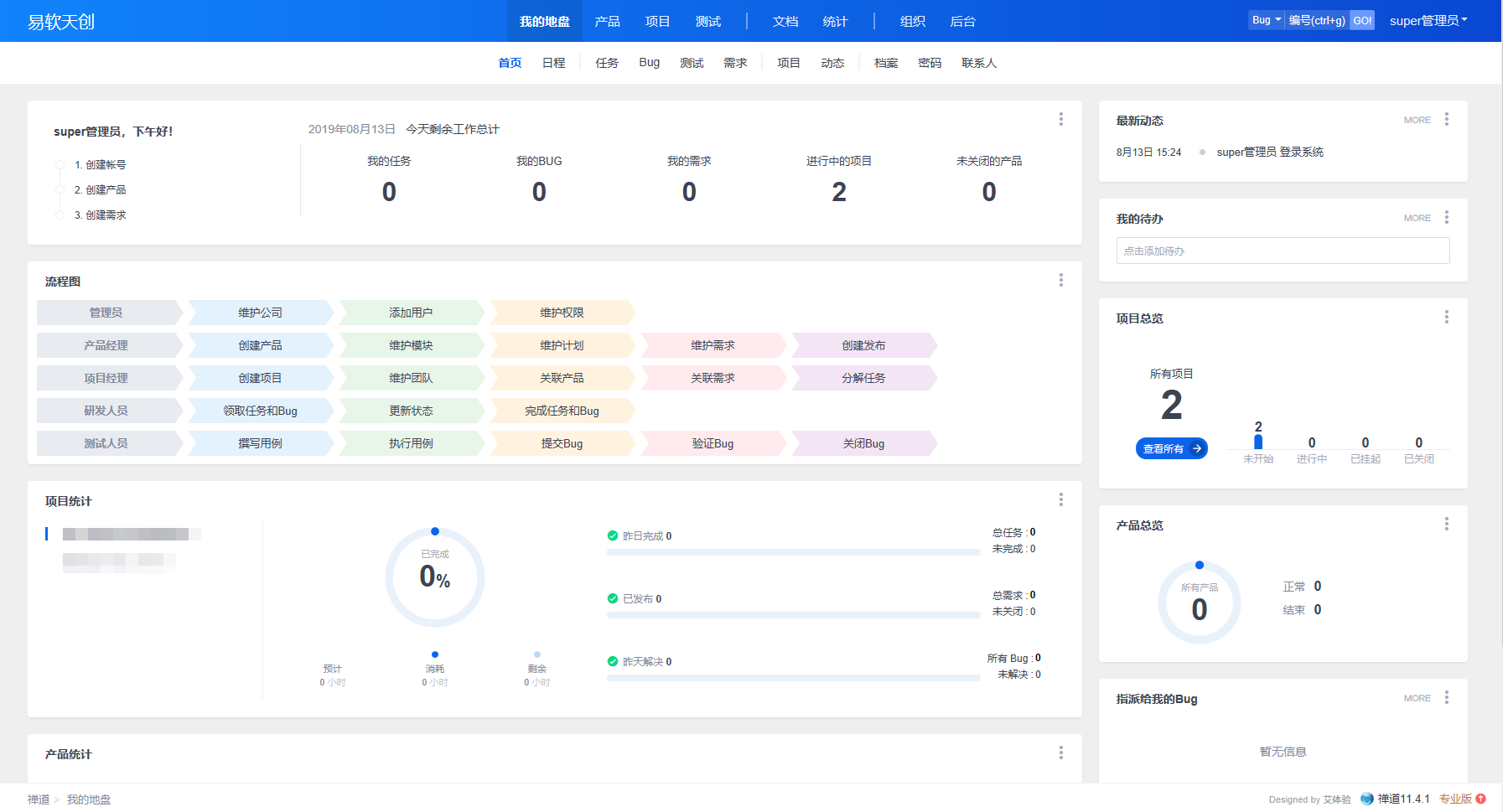This screenshot has height=812, width=1503.
Task: Go to the 测试 main menu
Action: (x=708, y=21)
